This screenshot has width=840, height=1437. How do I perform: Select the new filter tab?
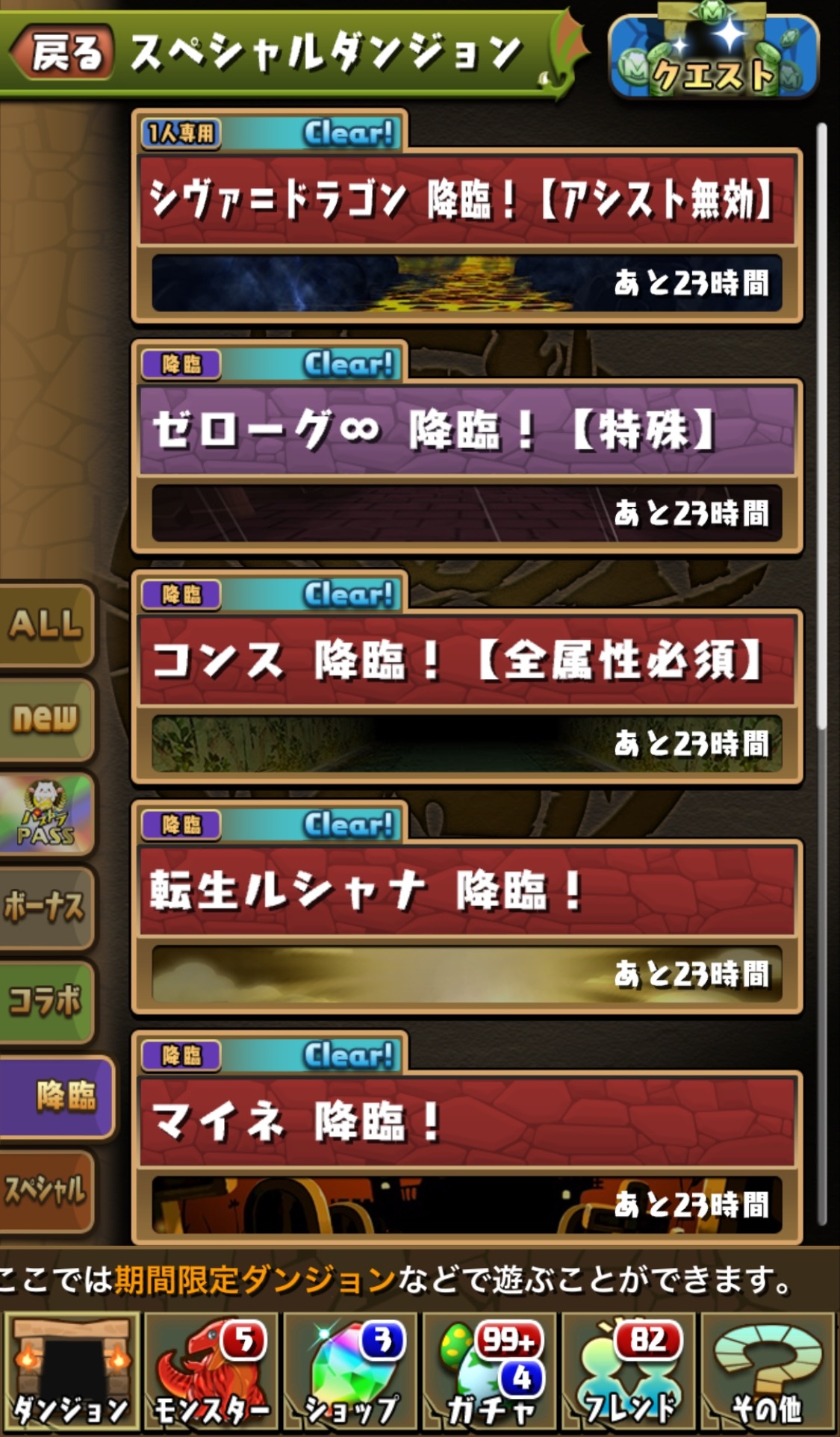pos(46,718)
